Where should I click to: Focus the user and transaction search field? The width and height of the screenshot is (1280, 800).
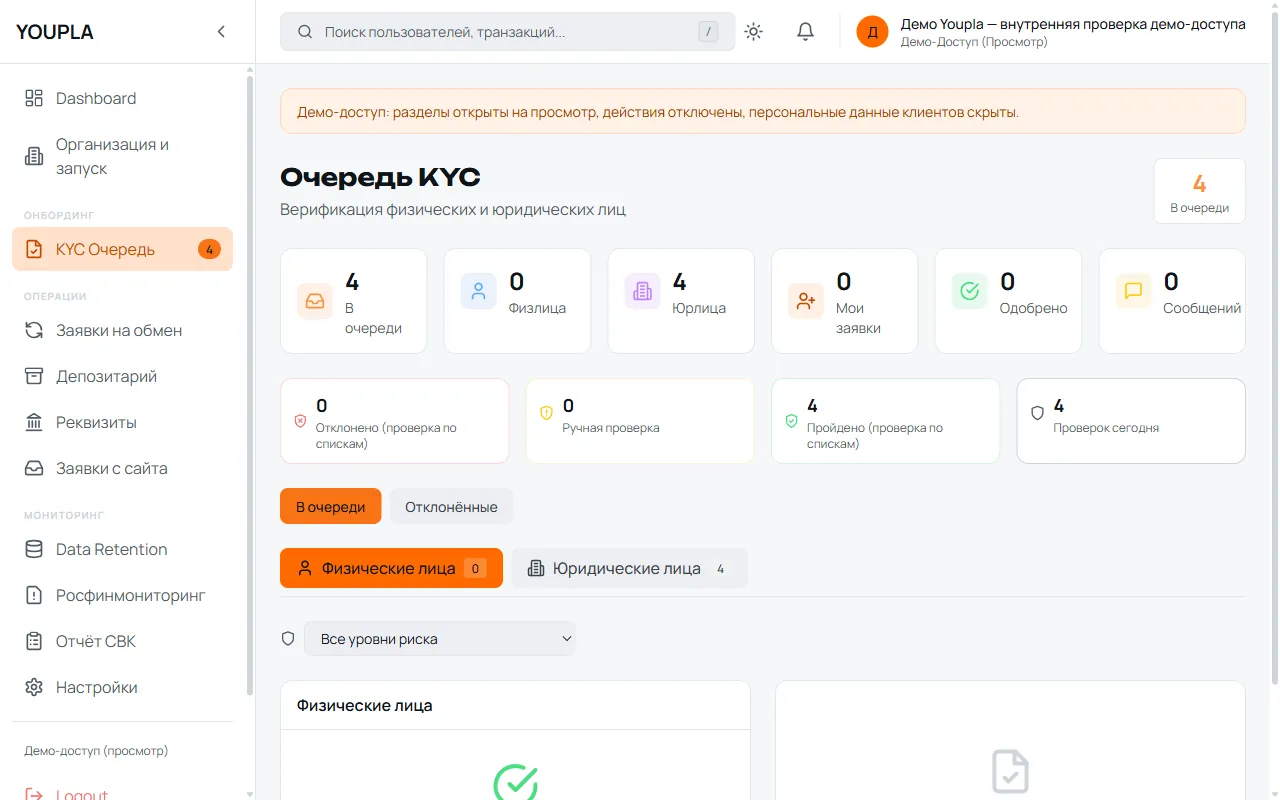(507, 32)
